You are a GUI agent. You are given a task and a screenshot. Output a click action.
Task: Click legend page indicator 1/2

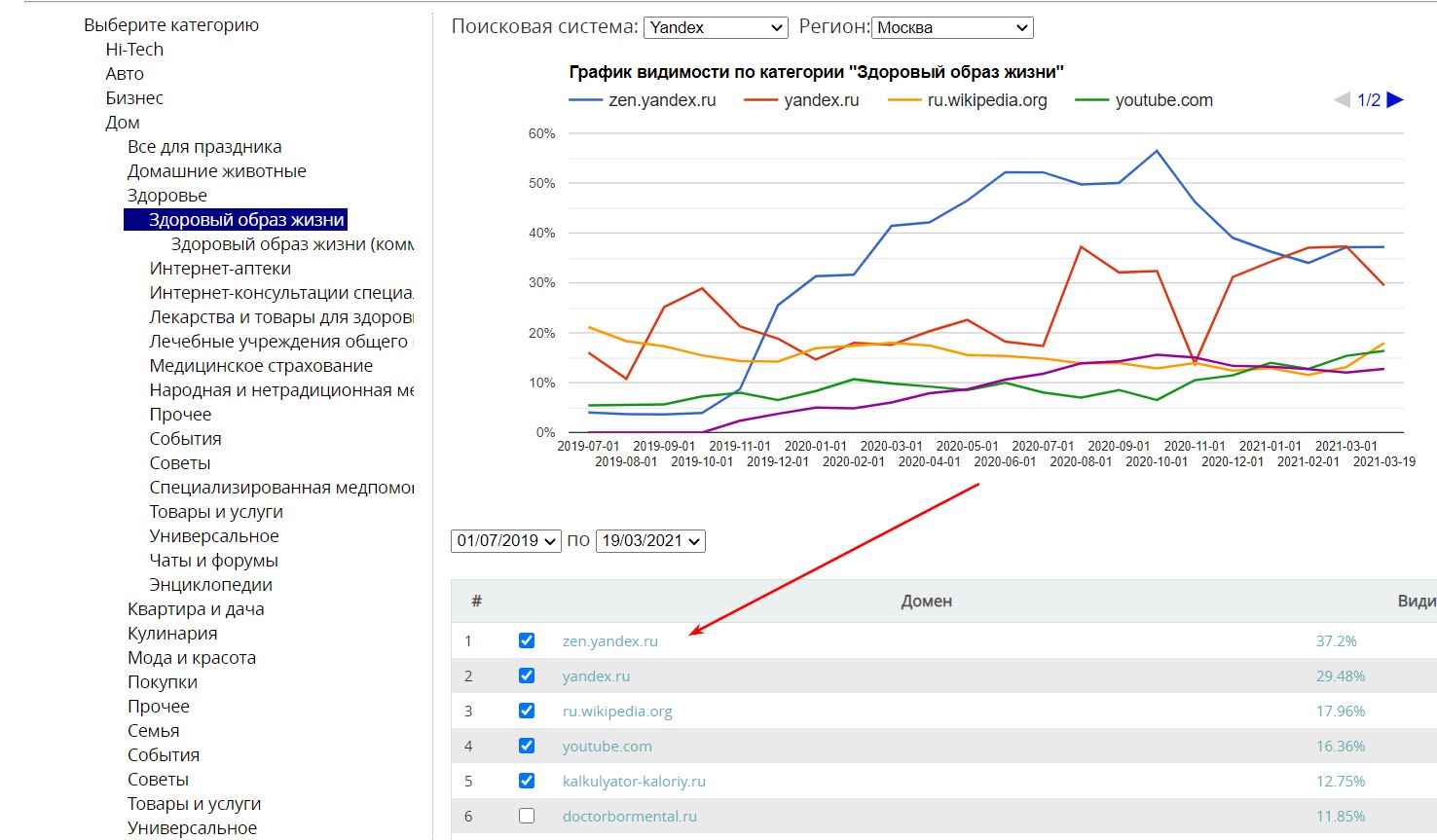tap(1369, 100)
